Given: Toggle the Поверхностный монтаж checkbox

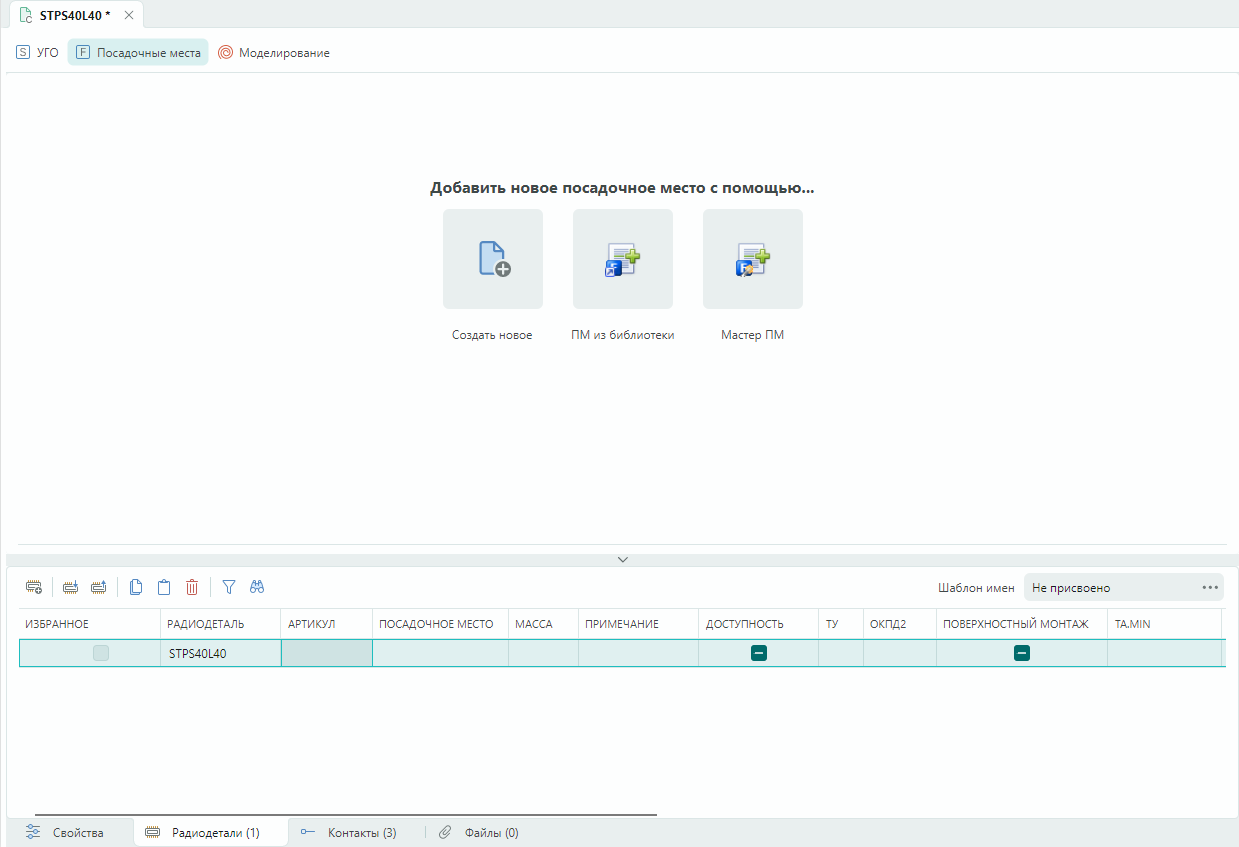Looking at the screenshot, I should (x=1022, y=653).
